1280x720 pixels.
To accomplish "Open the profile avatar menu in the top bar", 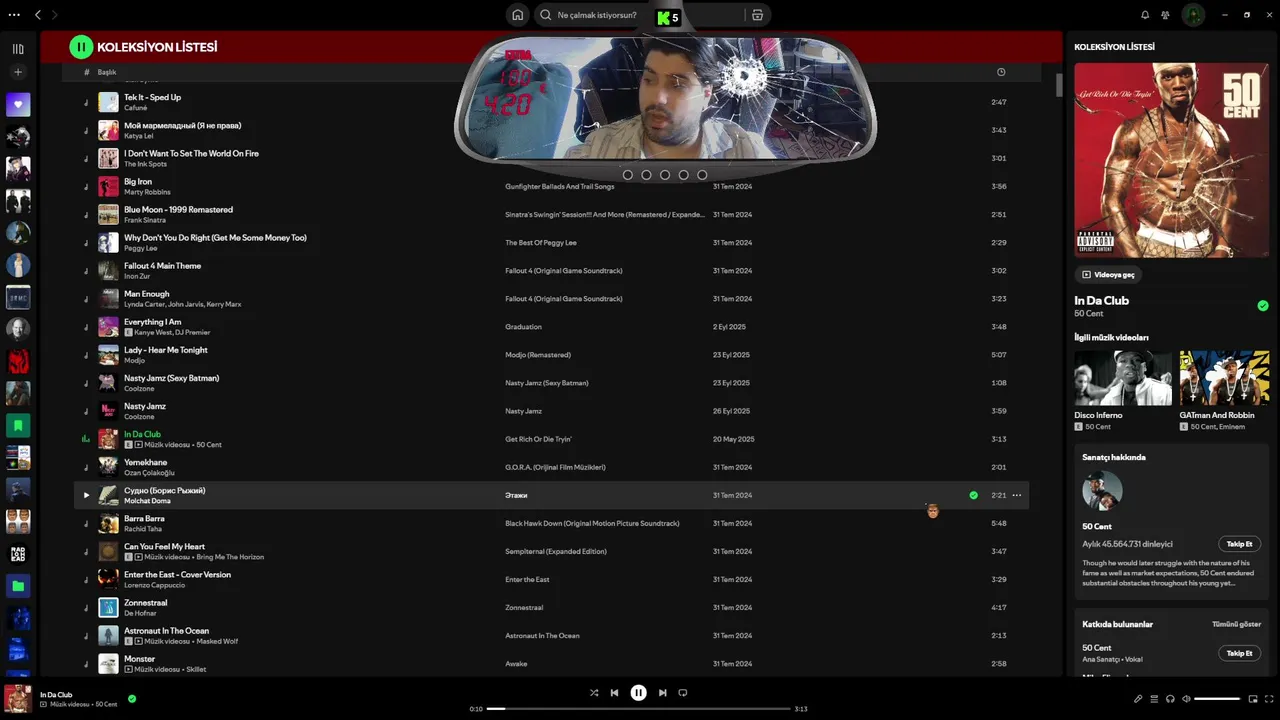I will (1193, 15).
